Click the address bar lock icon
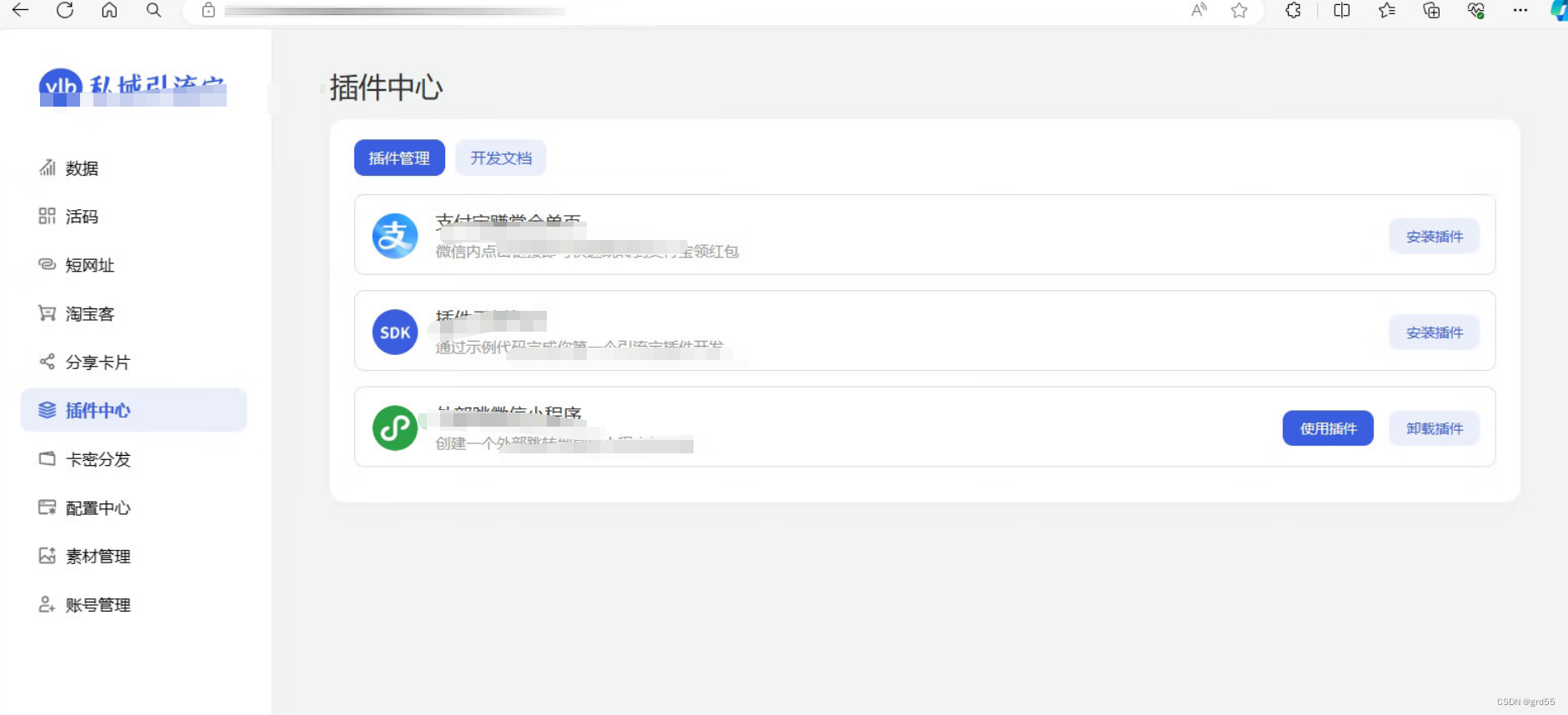The width and height of the screenshot is (1568, 715). 208,10
